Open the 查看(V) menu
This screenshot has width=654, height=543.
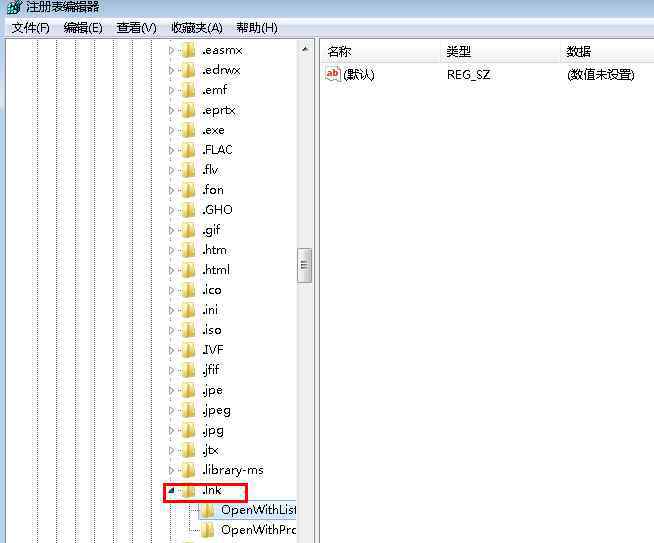click(x=136, y=28)
